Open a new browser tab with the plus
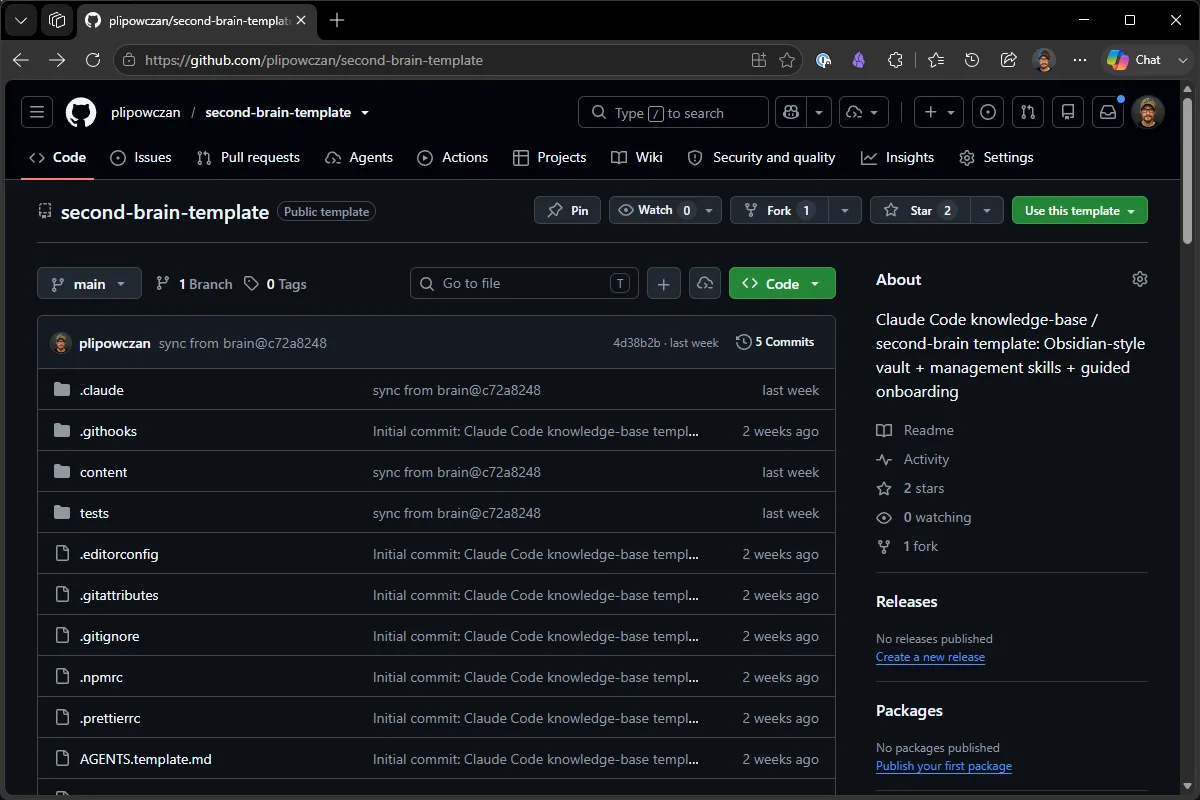This screenshot has height=800, width=1200. (337, 20)
